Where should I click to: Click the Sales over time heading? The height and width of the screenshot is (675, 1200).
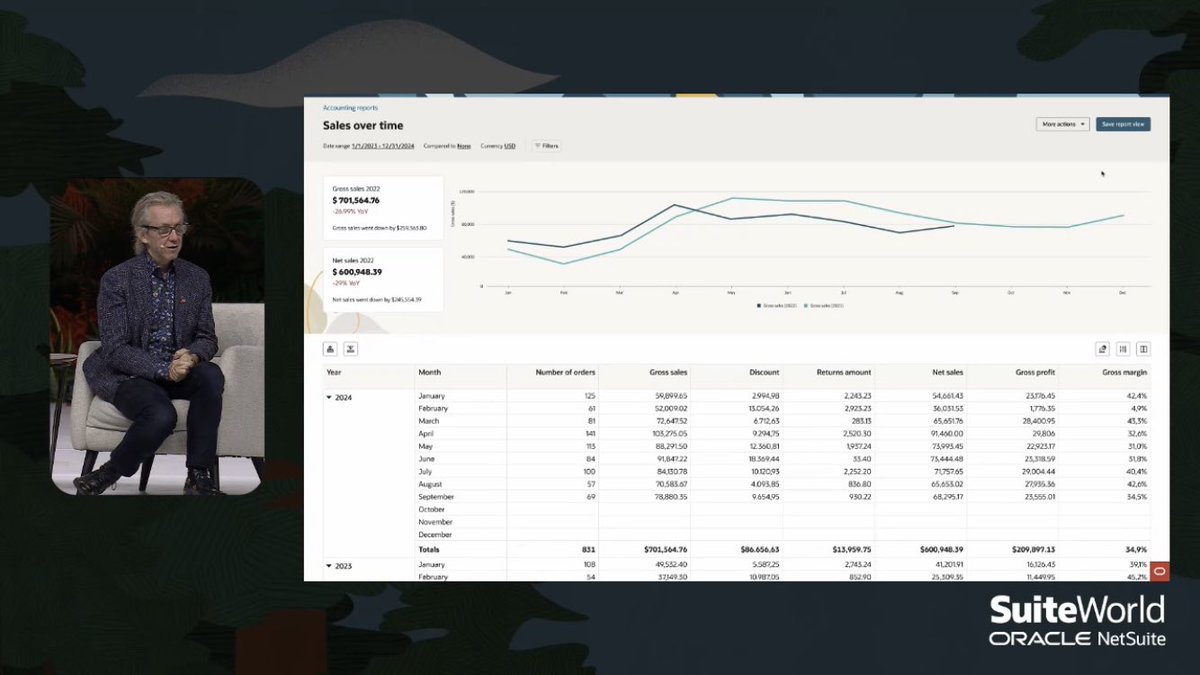pos(362,125)
